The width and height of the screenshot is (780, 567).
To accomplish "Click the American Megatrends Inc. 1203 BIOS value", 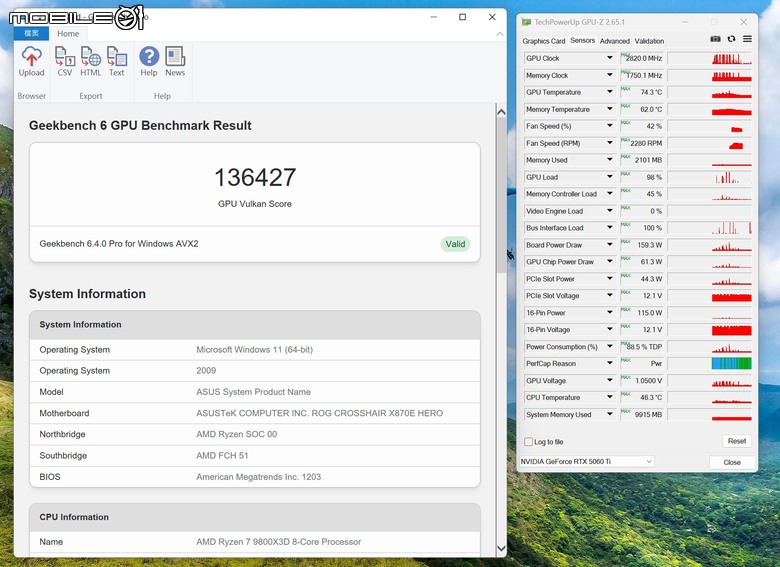I will pyautogui.click(x=259, y=476).
